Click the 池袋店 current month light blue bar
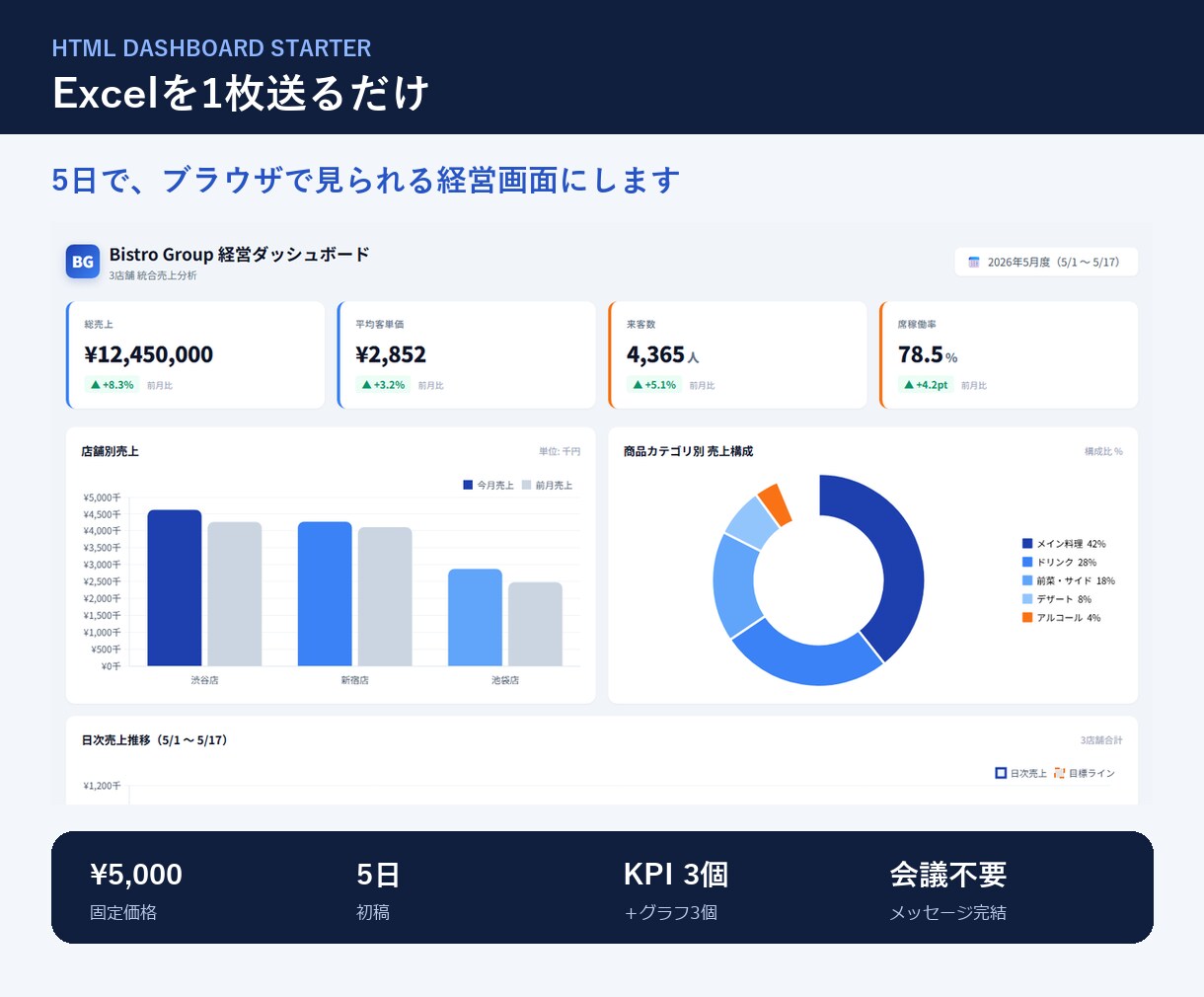 475,617
